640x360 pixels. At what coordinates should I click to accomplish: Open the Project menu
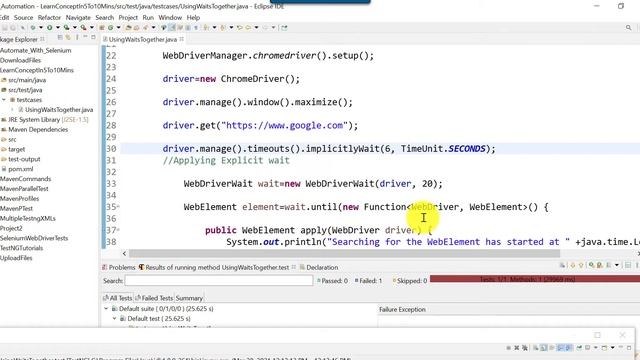tap(128, 18)
